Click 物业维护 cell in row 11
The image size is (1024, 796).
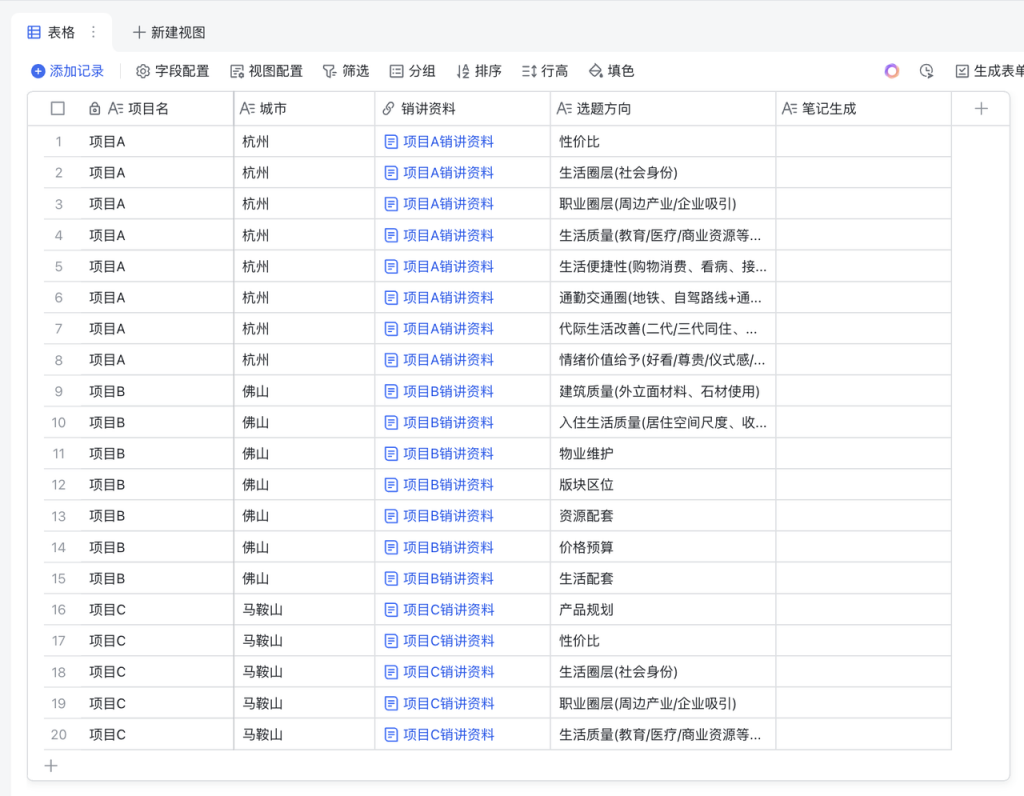663,454
